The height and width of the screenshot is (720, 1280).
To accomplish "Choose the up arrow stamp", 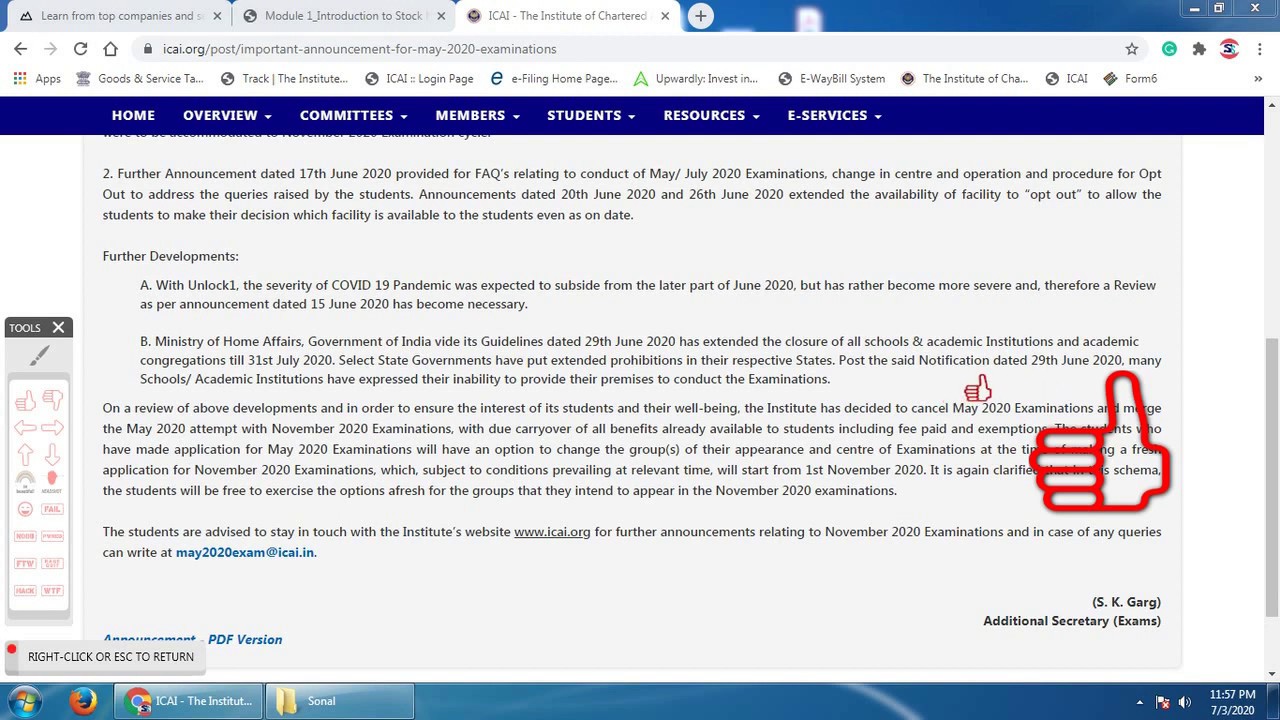I will [x=26, y=455].
